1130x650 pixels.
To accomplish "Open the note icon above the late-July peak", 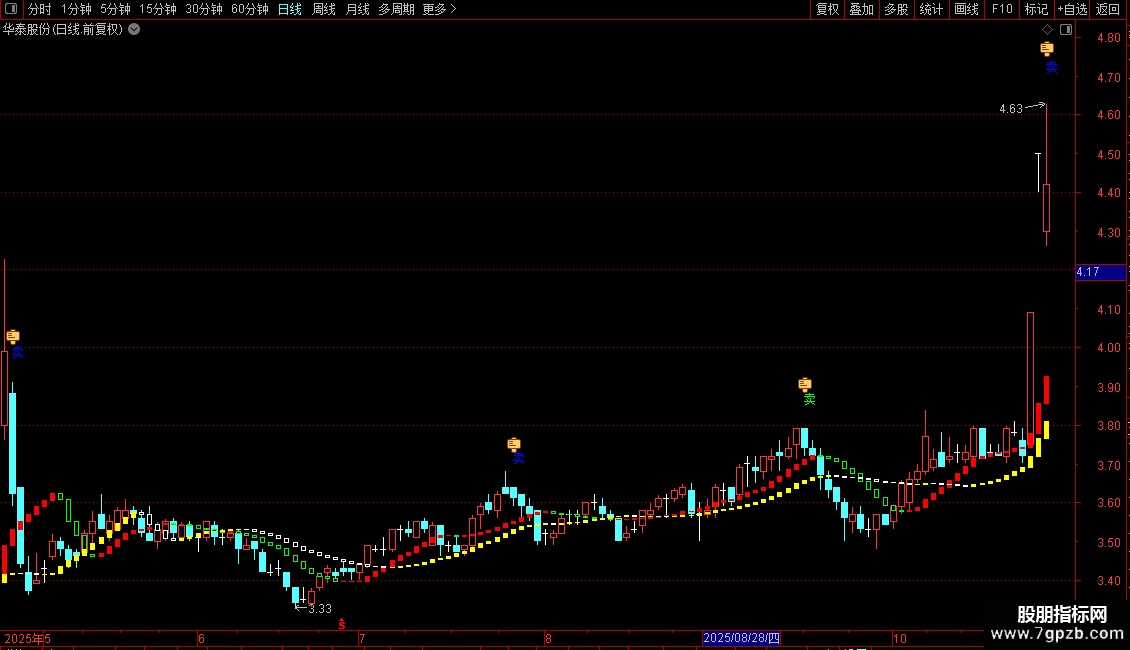I will pyautogui.click(x=514, y=444).
